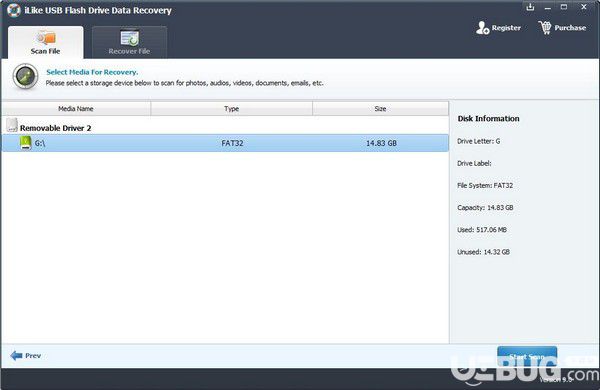Click the Drive Letter: G text
Image resolution: width=600 pixels, height=390 pixels.
coord(479,141)
